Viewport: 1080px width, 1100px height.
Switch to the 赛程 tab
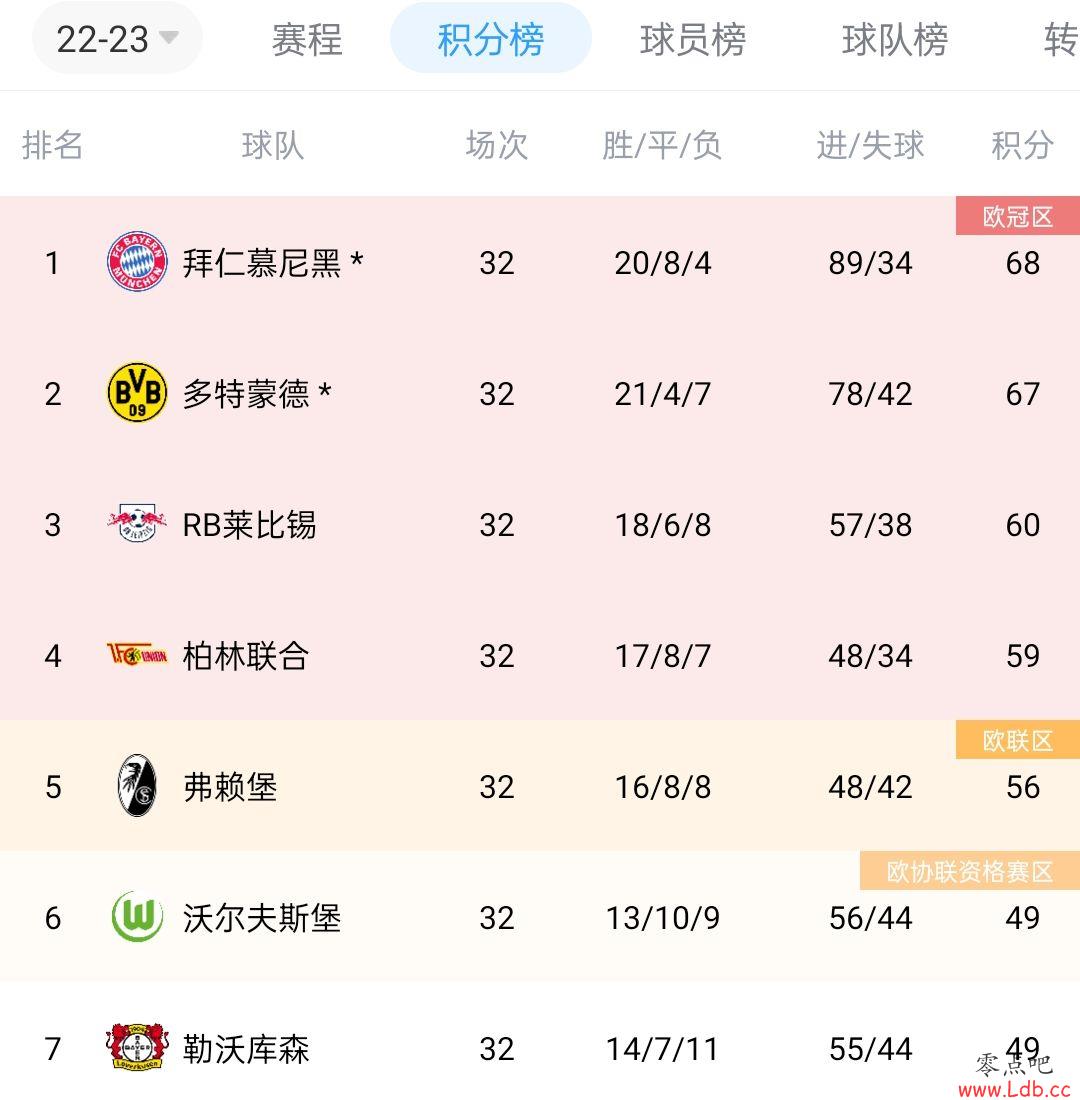(x=307, y=39)
